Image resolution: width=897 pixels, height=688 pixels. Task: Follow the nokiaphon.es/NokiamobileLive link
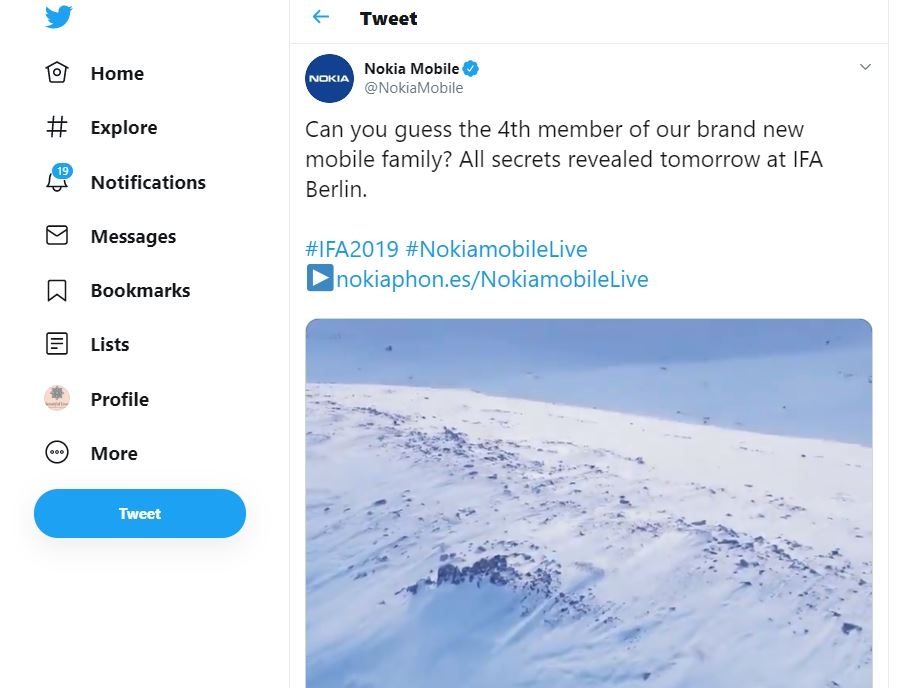pos(492,279)
